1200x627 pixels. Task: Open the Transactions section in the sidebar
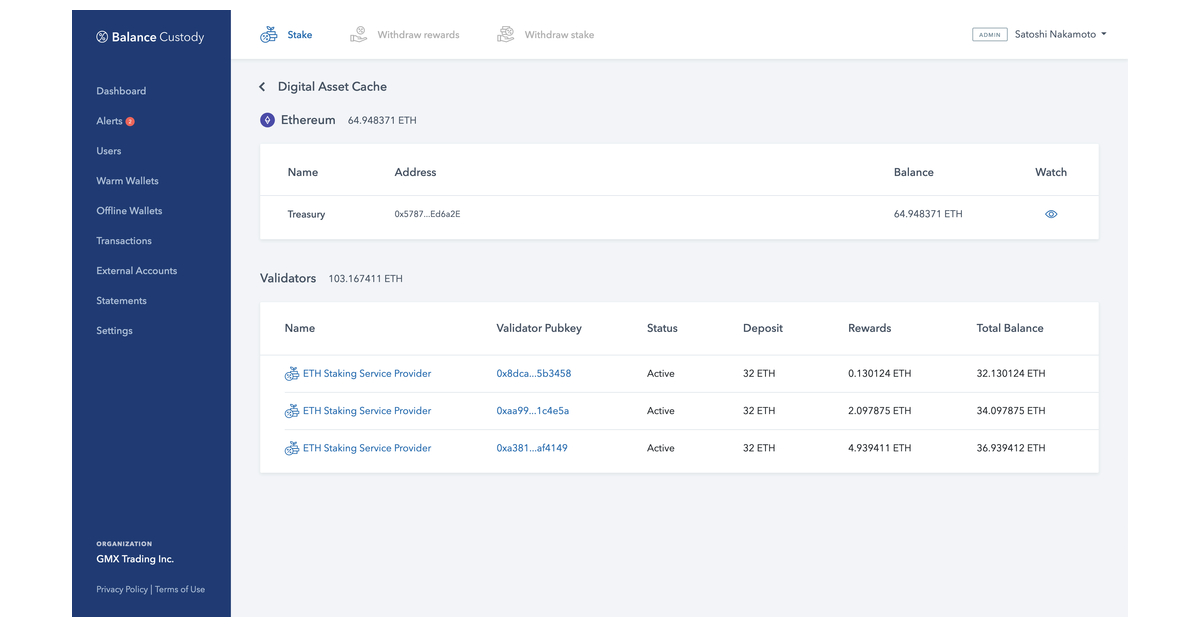[123, 240]
